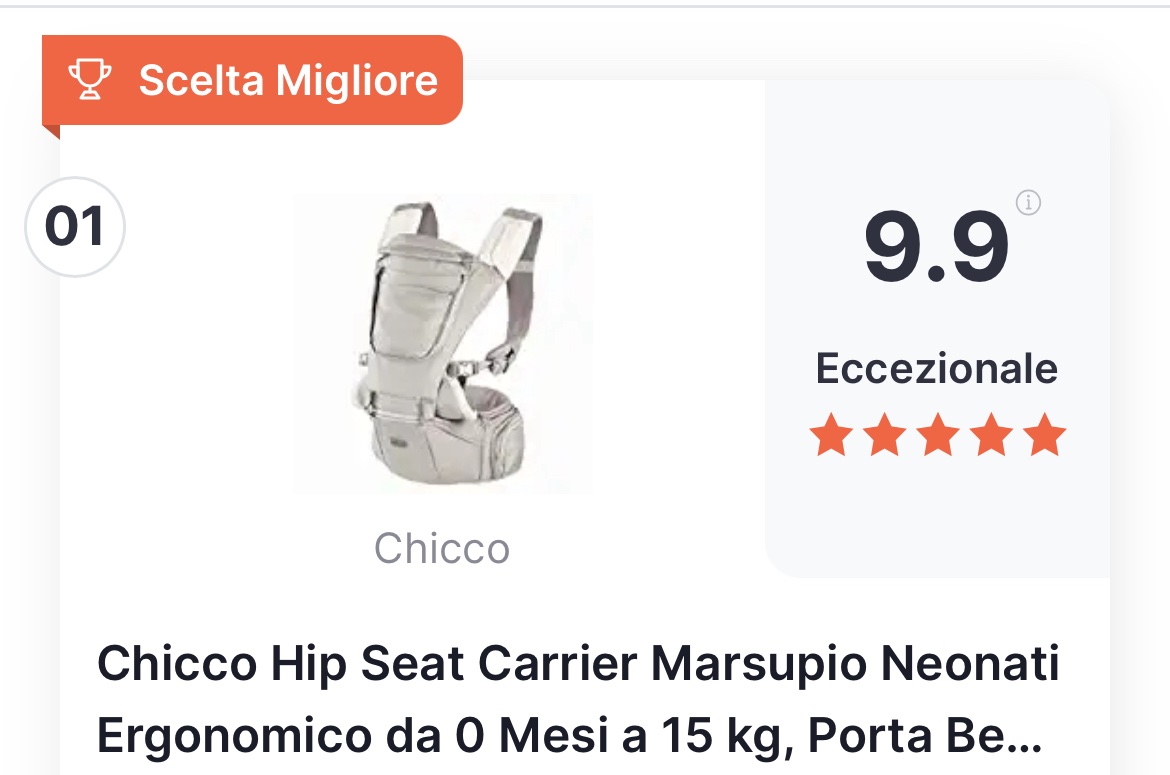
Task: Click the fourth orange rating star
Action: tap(992, 434)
